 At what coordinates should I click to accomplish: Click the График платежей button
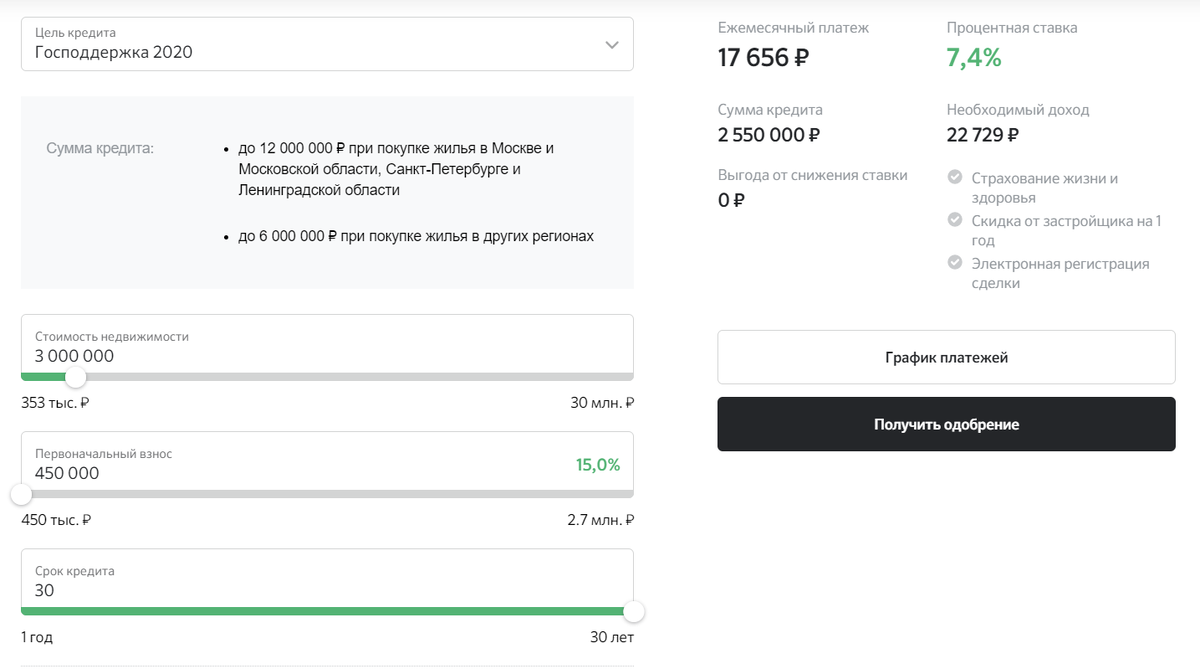[x=946, y=357]
